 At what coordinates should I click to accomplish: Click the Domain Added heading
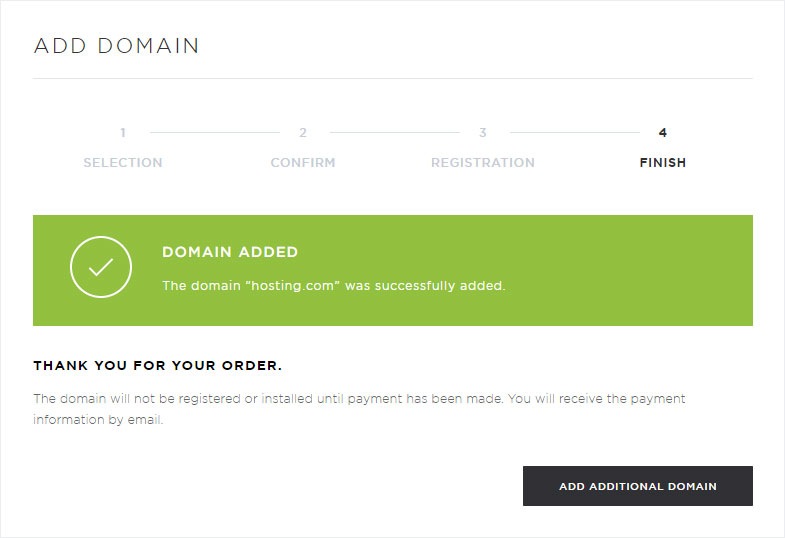click(230, 252)
